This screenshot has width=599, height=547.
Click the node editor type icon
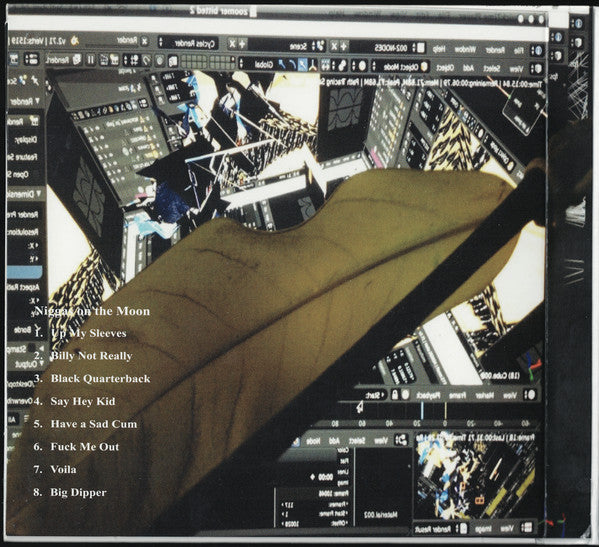tap(401, 440)
